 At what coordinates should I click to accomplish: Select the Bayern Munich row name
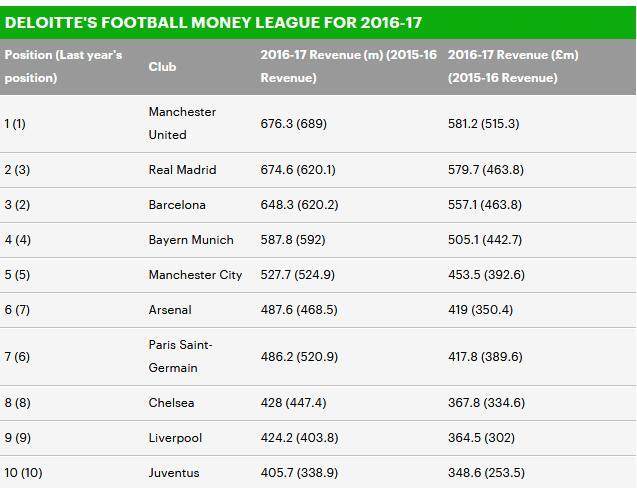click(191, 240)
